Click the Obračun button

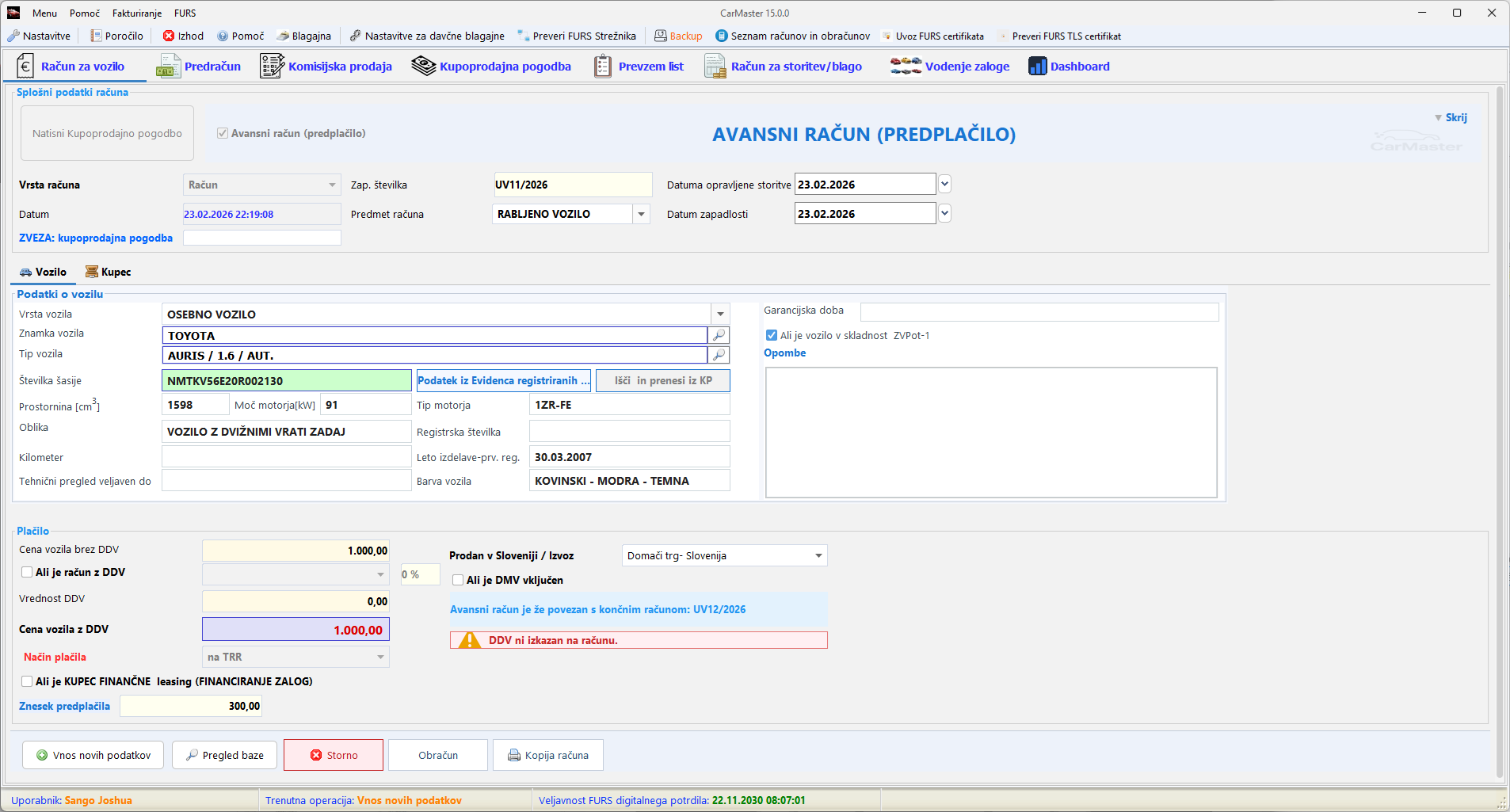pos(438,755)
